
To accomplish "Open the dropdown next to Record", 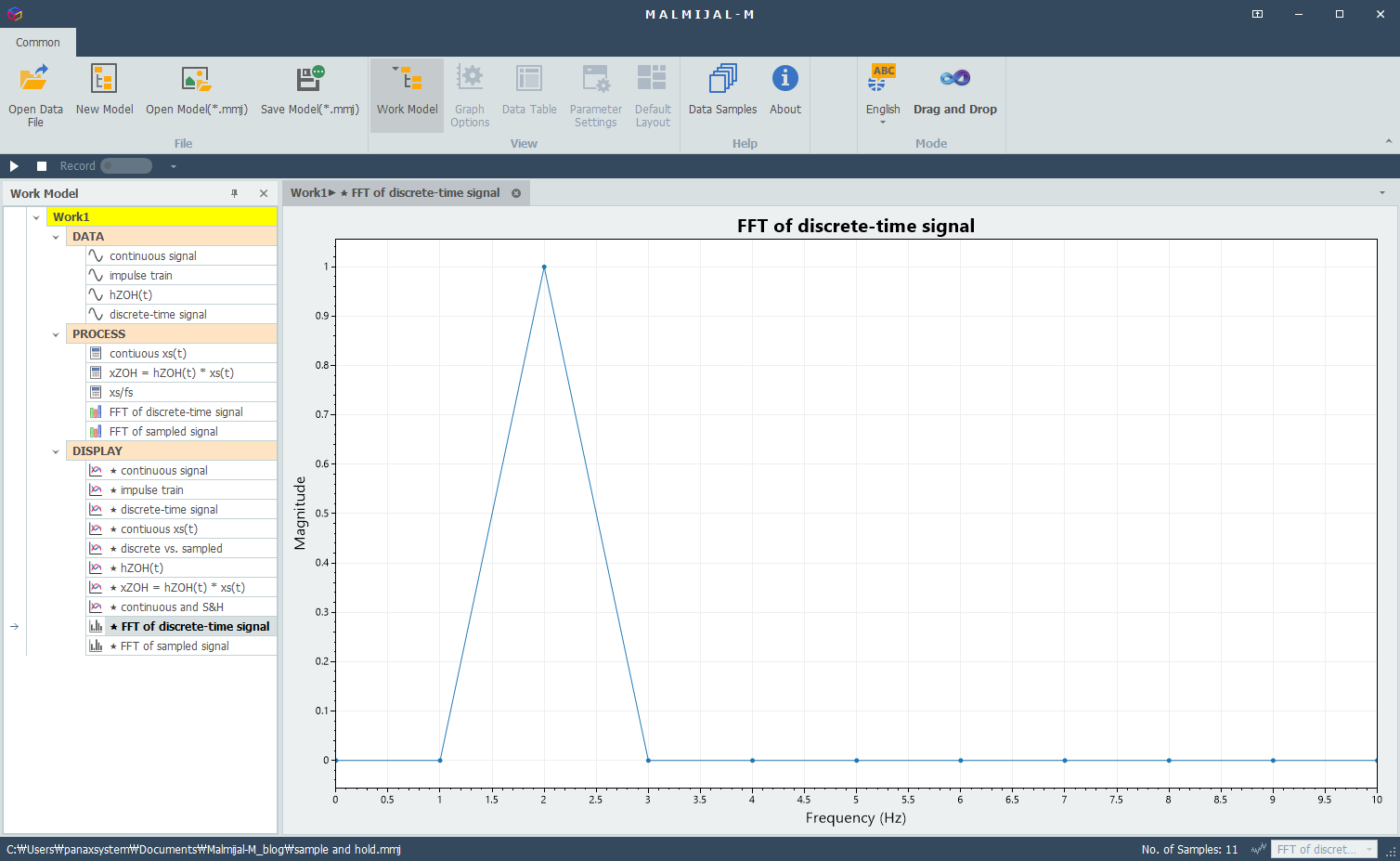I will [174, 166].
